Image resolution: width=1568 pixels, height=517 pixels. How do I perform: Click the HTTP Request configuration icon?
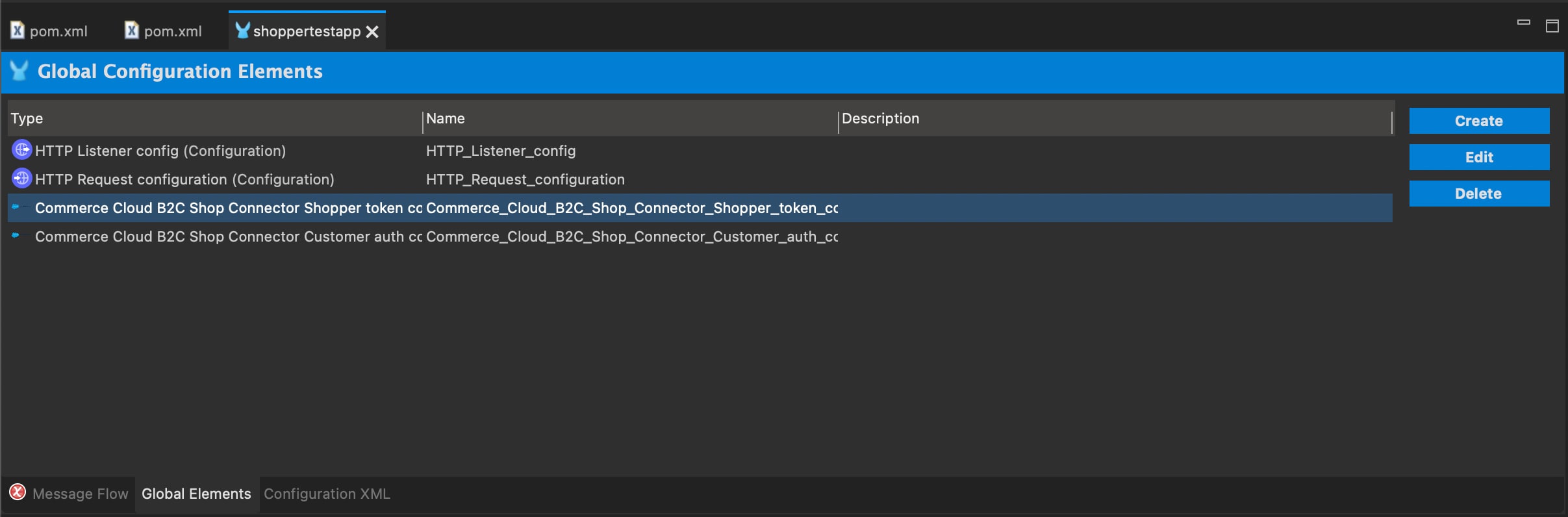[x=22, y=178]
